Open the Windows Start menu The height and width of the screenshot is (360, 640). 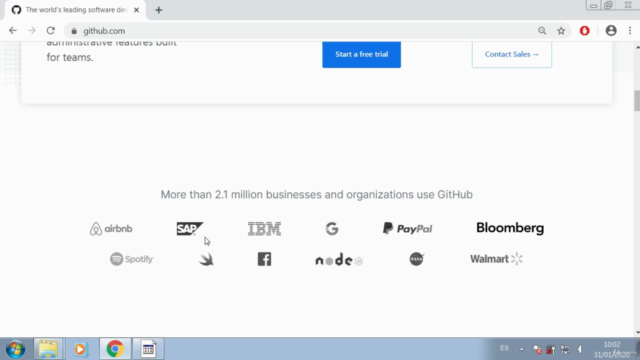click(x=16, y=349)
